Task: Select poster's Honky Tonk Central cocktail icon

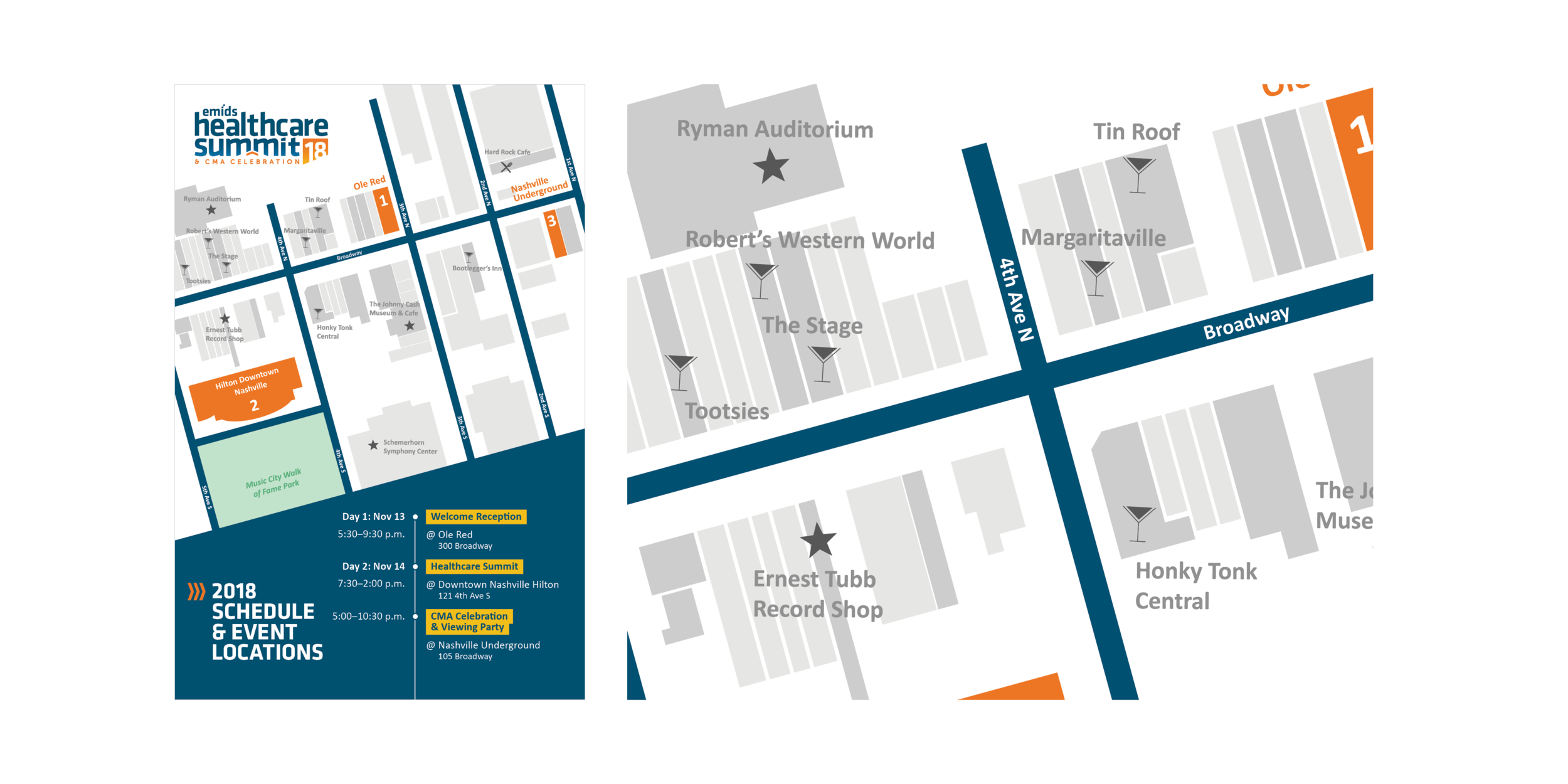Action: pos(318,313)
